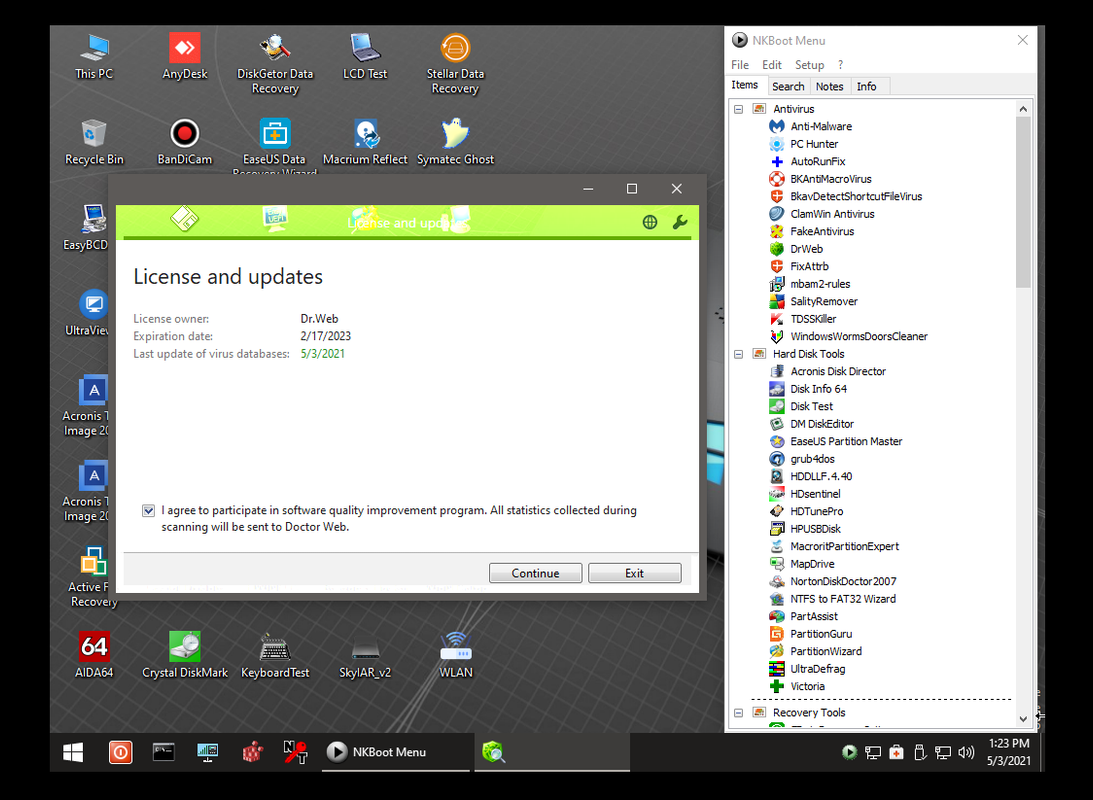The height and width of the screenshot is (800, 1093).
Task: Open WLAN desktop shortcut
Action: [x=455, y=655]
